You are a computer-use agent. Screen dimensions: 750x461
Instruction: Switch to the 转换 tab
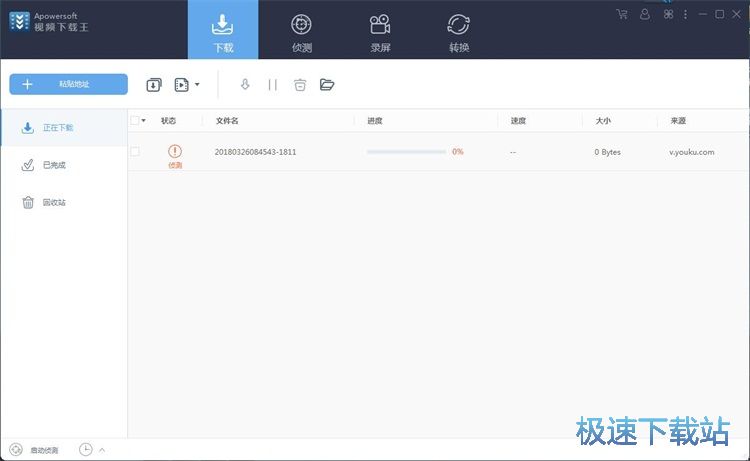pos(459,31)
